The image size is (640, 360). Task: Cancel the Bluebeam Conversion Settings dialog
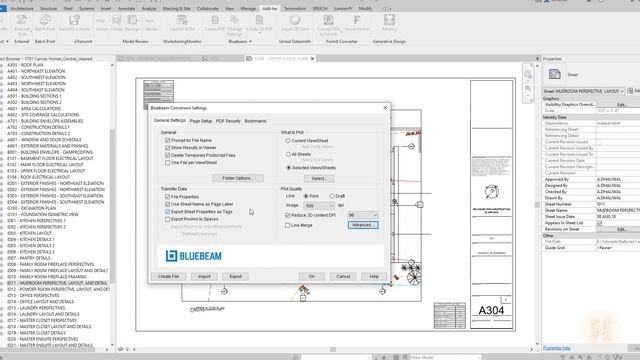pyautogui.click(x=343, y=276)
